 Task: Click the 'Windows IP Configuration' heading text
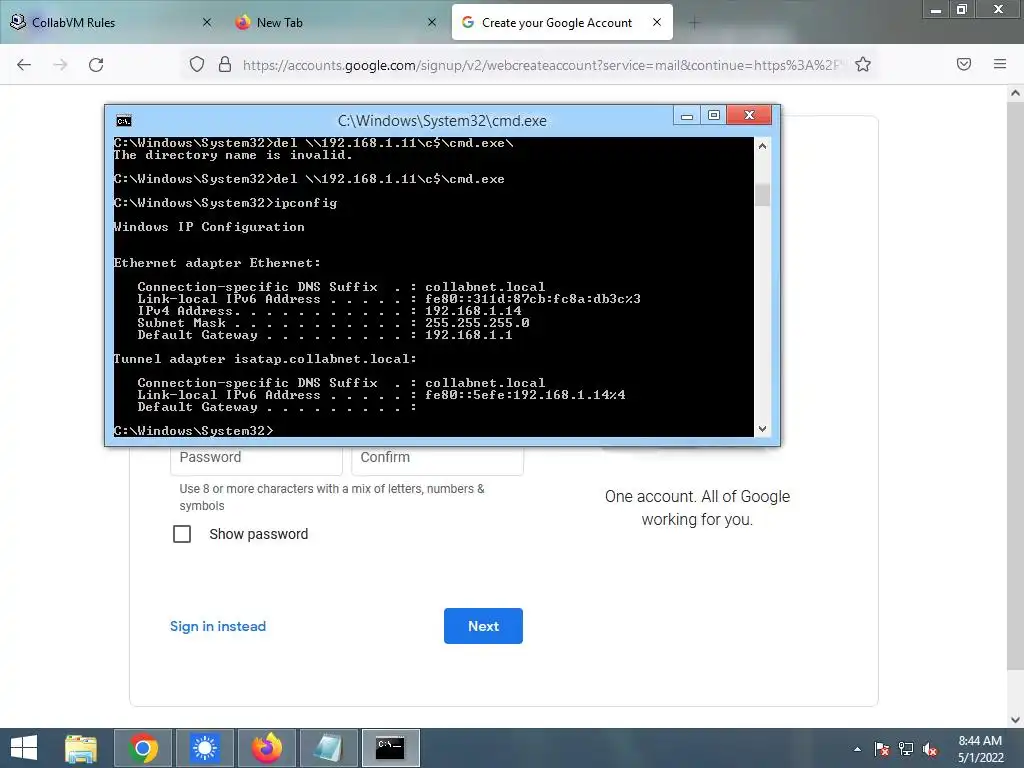coord(209,227)
